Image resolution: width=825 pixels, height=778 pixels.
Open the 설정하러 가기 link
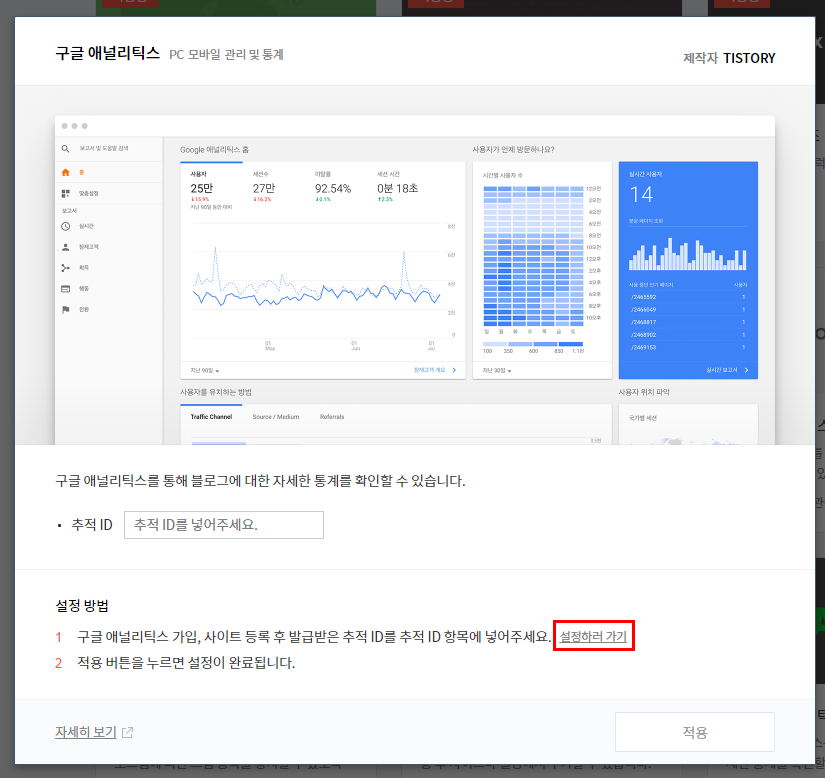(x=593, y=636)
